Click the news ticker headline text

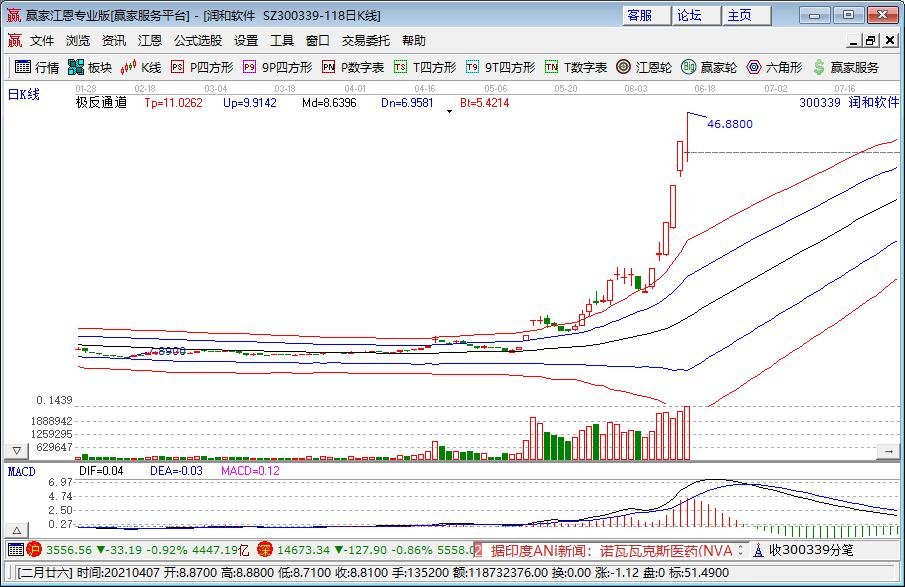click(611, 551)
